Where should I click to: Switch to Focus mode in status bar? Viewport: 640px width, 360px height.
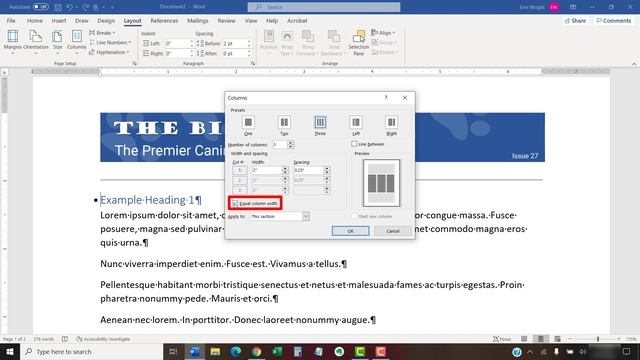click(x=502, y=339)
